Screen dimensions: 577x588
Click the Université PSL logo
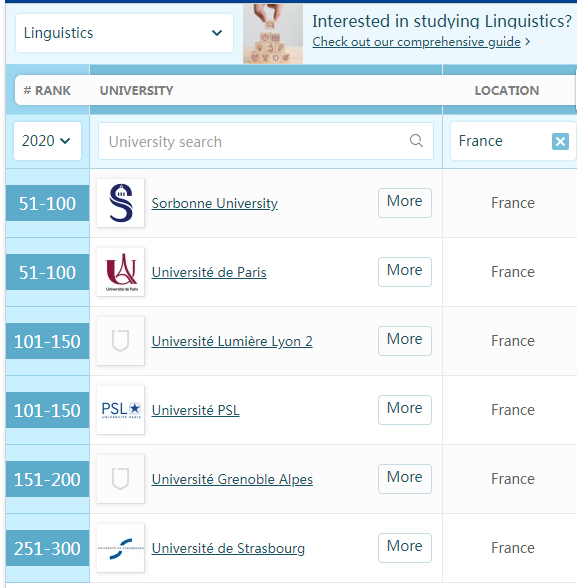click(x=120, y=410)
